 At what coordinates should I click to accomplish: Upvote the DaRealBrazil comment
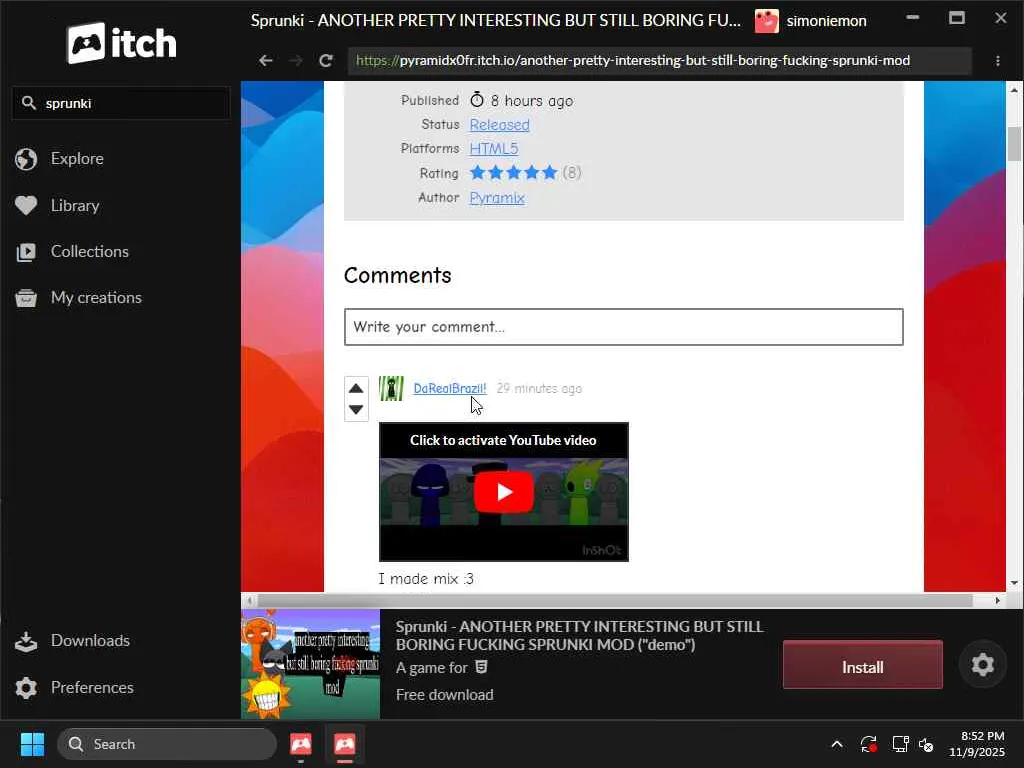click(x=356, y=389)
